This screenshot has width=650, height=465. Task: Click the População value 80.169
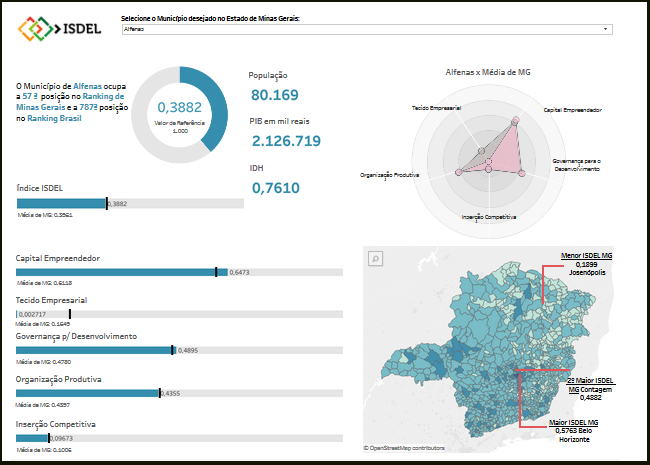tap(275, 95)
